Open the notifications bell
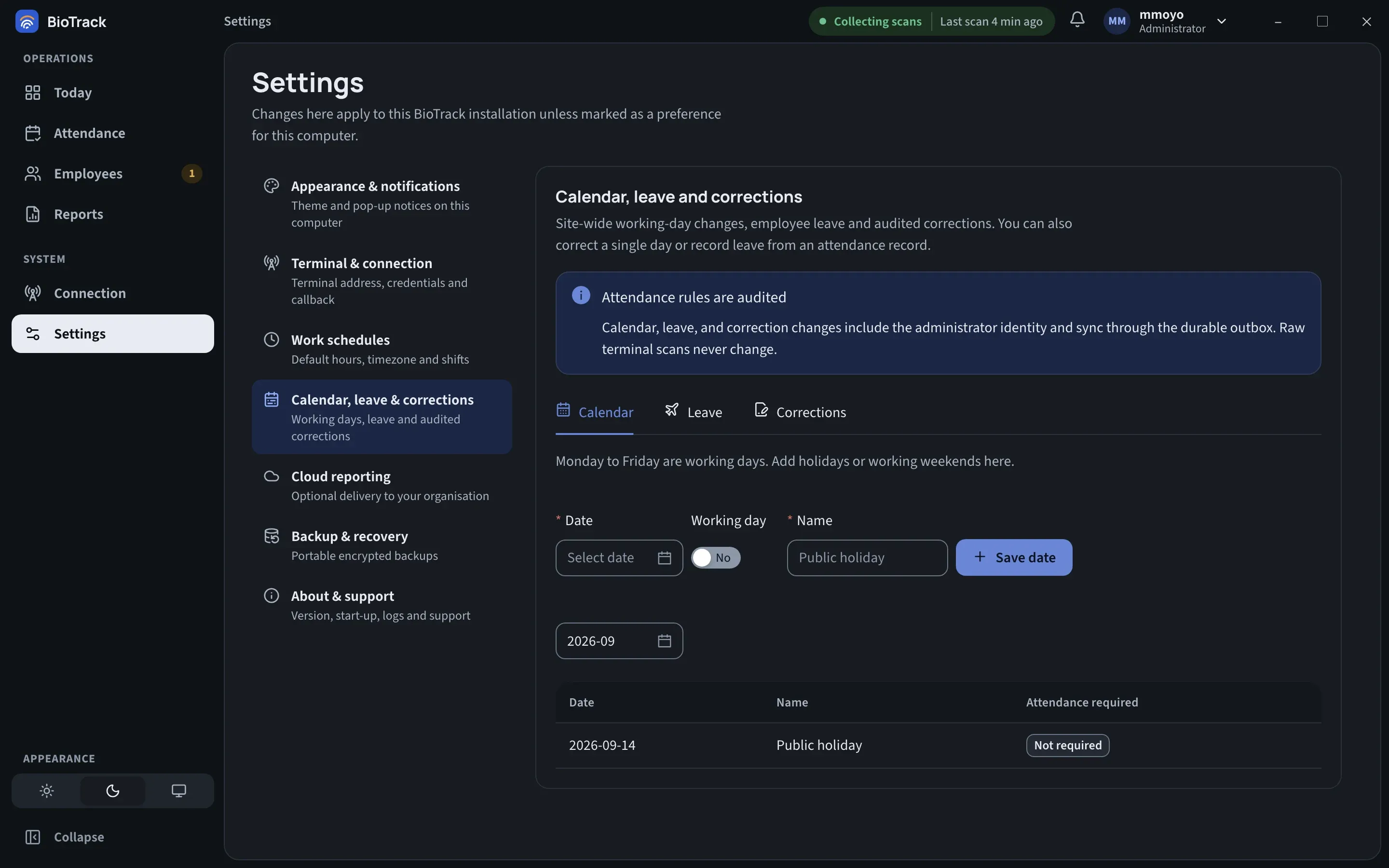The image size is (1389, 868). (1077, 20)
